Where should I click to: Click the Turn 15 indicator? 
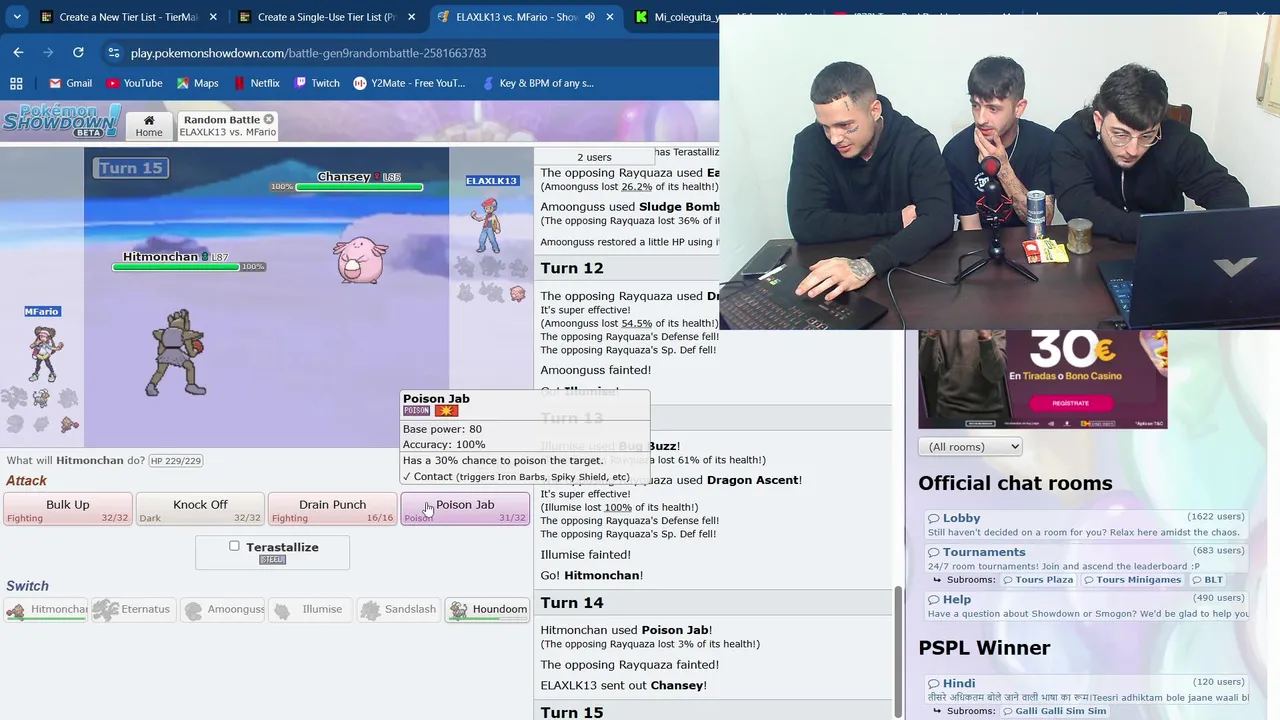point(131,168)
